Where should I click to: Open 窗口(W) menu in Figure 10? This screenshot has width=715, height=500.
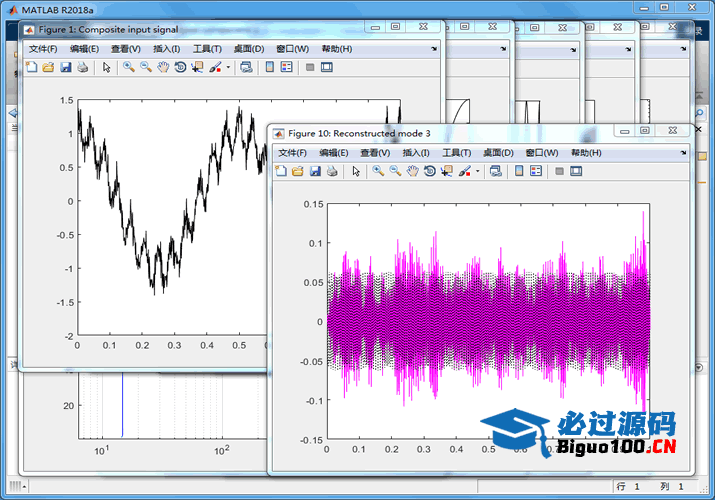542,153
